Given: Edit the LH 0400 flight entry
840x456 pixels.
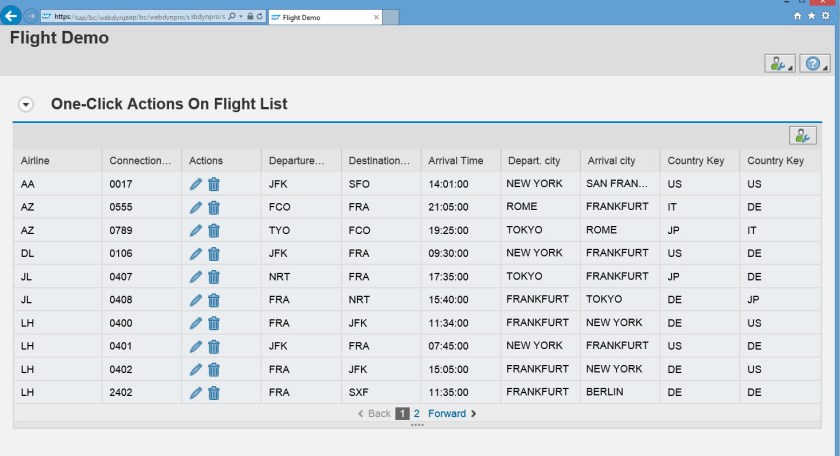Looking at the screenshot, I should [x=196, y=322].
